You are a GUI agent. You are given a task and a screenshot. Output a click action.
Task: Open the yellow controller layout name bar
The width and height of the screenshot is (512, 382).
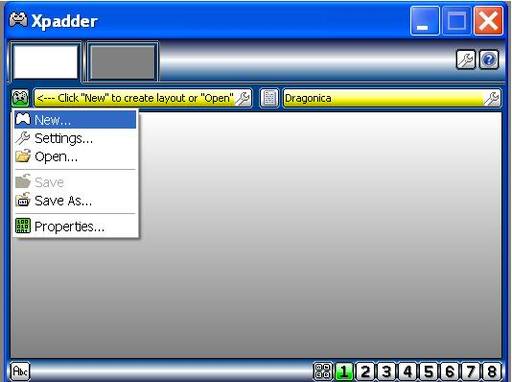(x=143, y=98)
